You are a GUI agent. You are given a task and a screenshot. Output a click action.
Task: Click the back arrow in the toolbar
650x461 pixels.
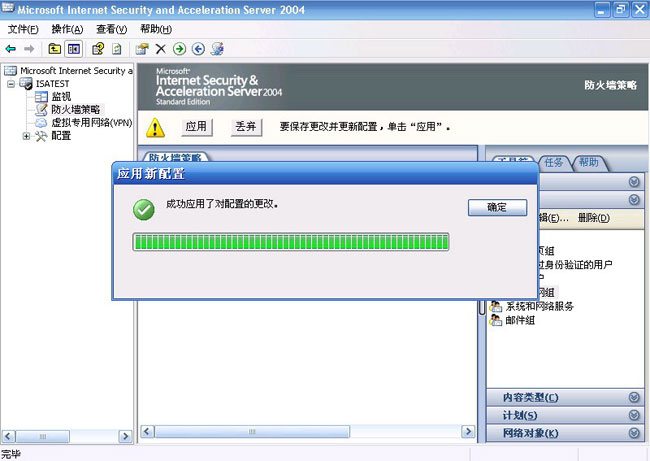(11, 48)
